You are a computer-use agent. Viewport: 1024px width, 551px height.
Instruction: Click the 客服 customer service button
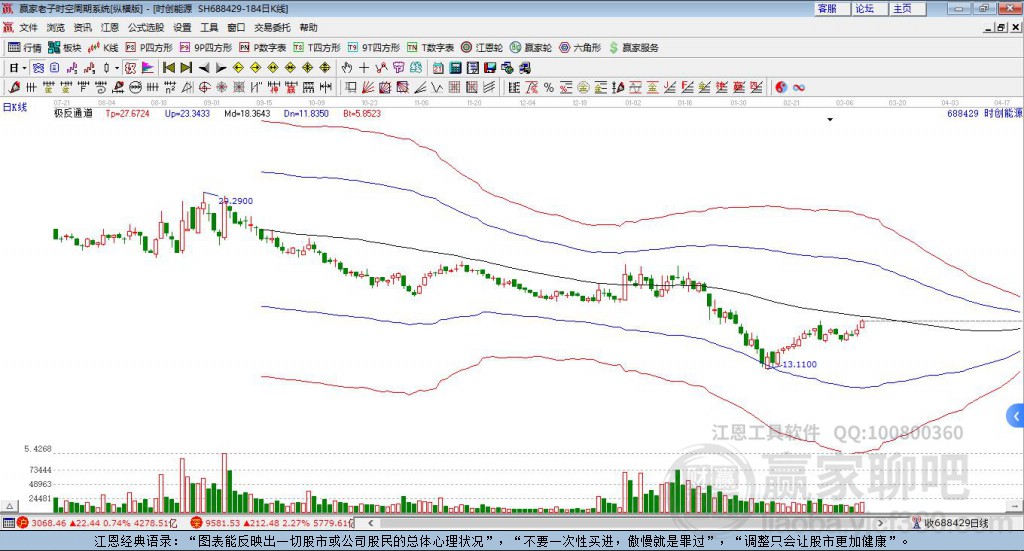[x=832, y=8]
